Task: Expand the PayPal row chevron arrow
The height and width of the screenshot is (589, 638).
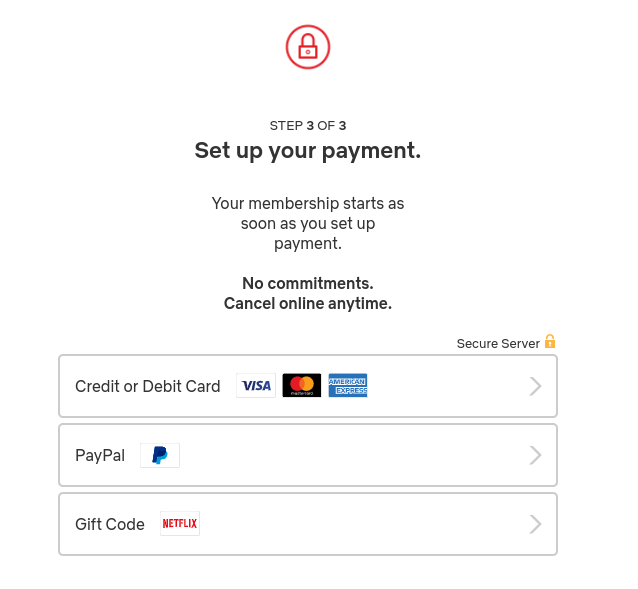Action: tap(535, 455)
